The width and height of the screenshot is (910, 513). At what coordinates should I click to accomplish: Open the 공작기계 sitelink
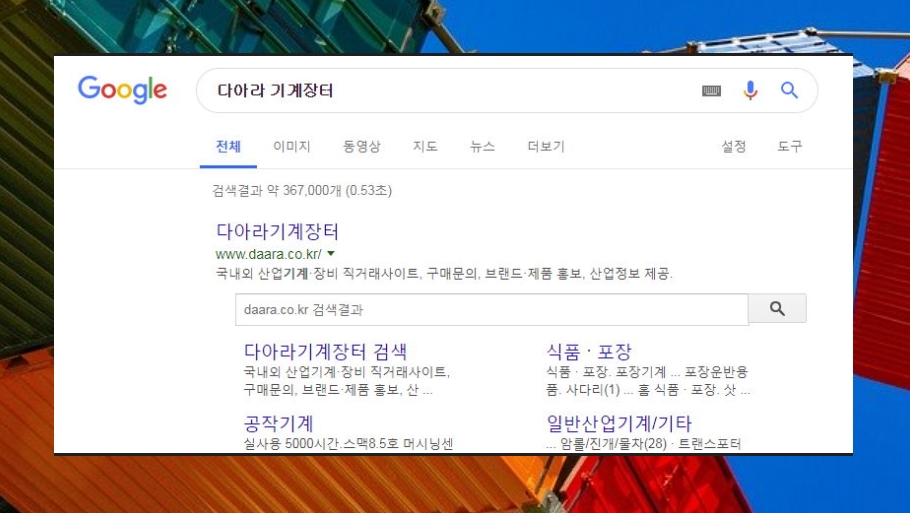click(x=279, y=423)
